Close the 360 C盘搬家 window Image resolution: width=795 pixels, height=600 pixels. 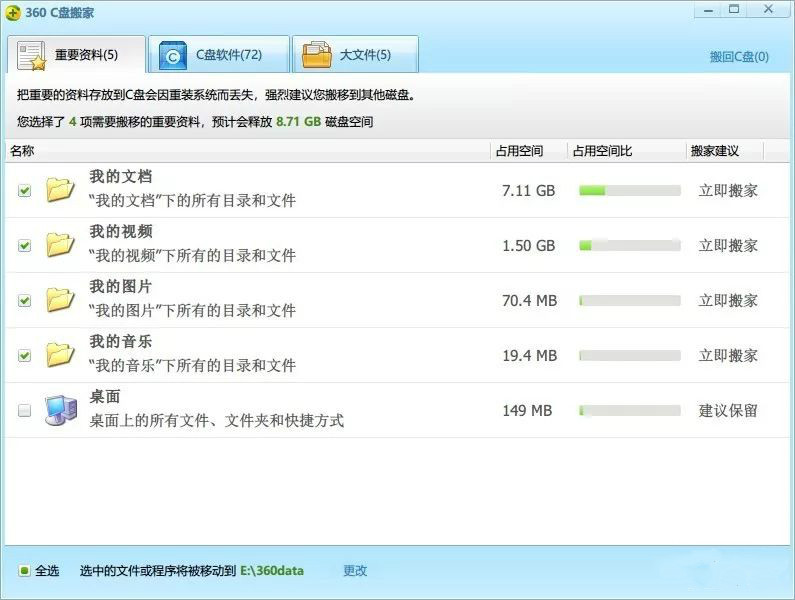[x=769, y=9]
